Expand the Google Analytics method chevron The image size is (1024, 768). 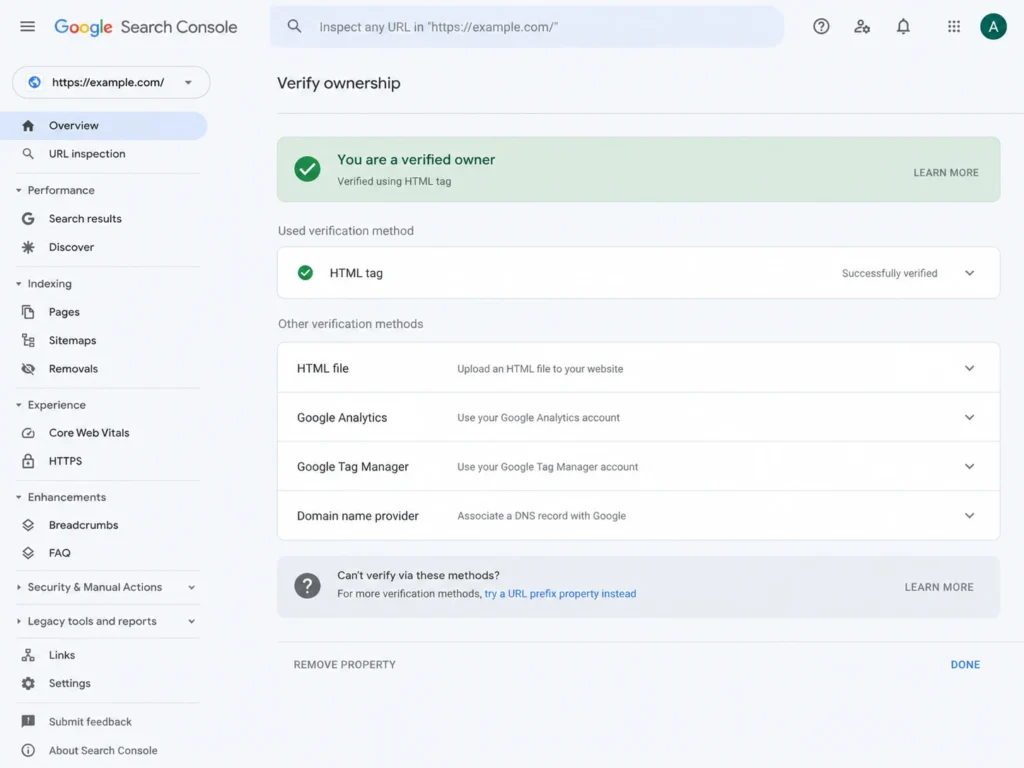pos(969,417)
